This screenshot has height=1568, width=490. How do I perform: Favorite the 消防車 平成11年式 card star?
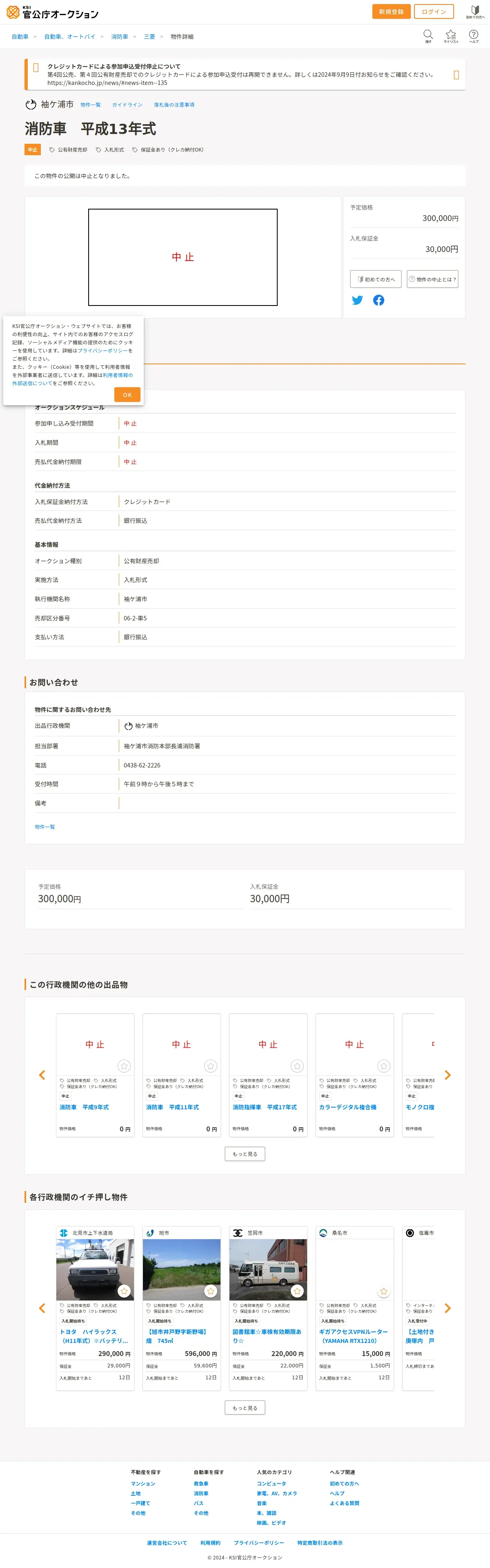(x=211, y=1066)
